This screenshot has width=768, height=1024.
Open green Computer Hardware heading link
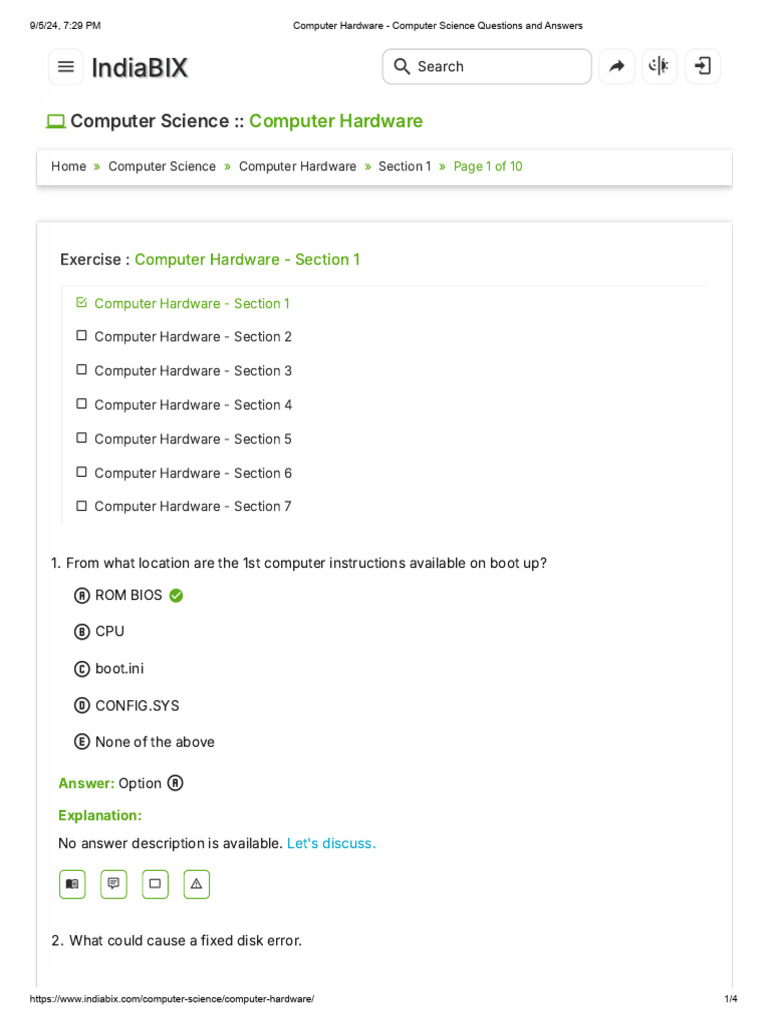coord(336,121)
